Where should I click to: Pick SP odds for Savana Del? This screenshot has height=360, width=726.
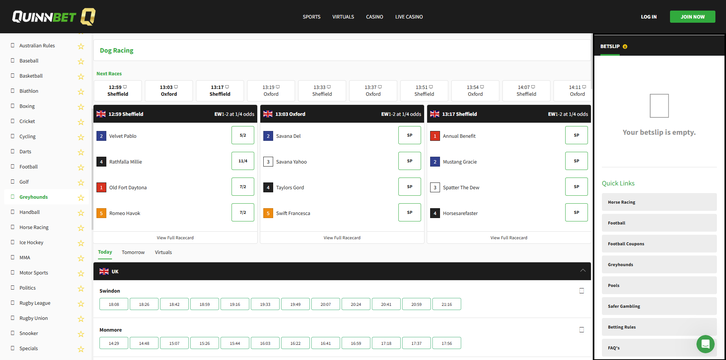click(x=410, y=136)
